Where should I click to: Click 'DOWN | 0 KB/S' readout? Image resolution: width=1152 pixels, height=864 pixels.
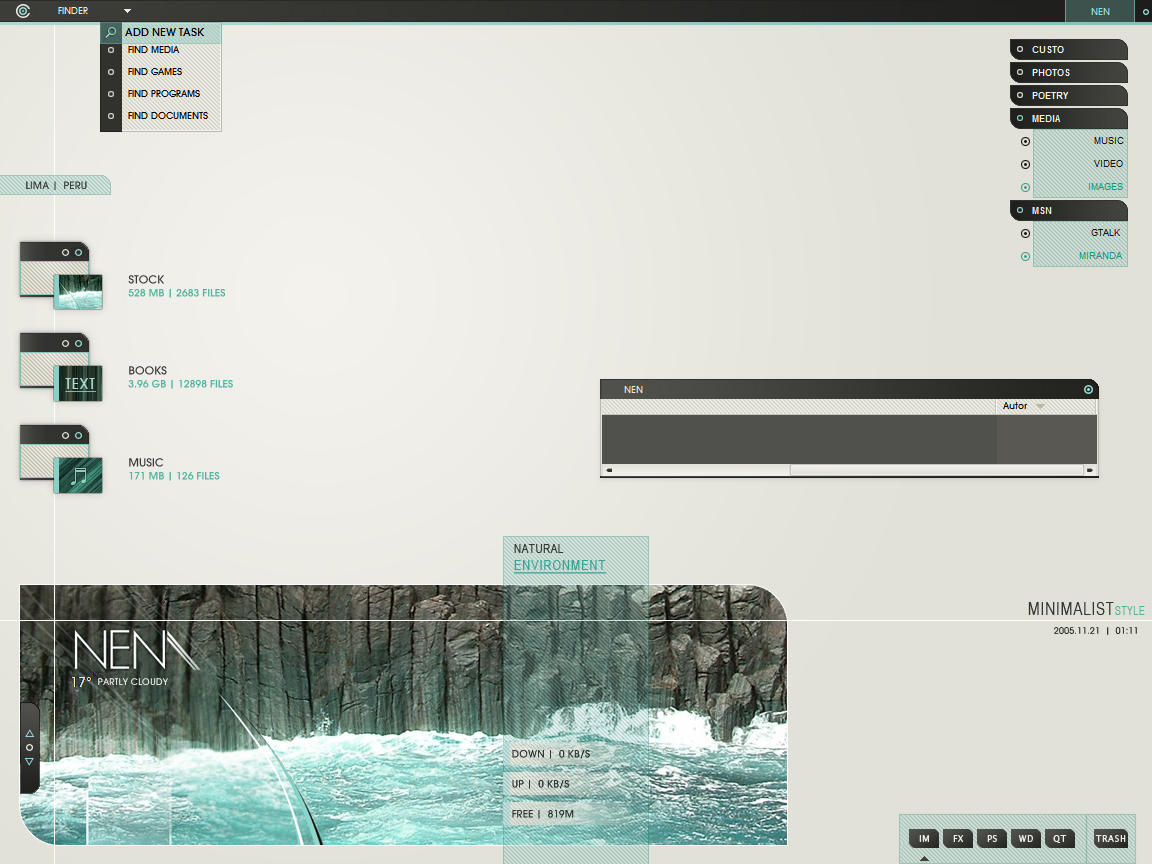click(x=551, y=754)
